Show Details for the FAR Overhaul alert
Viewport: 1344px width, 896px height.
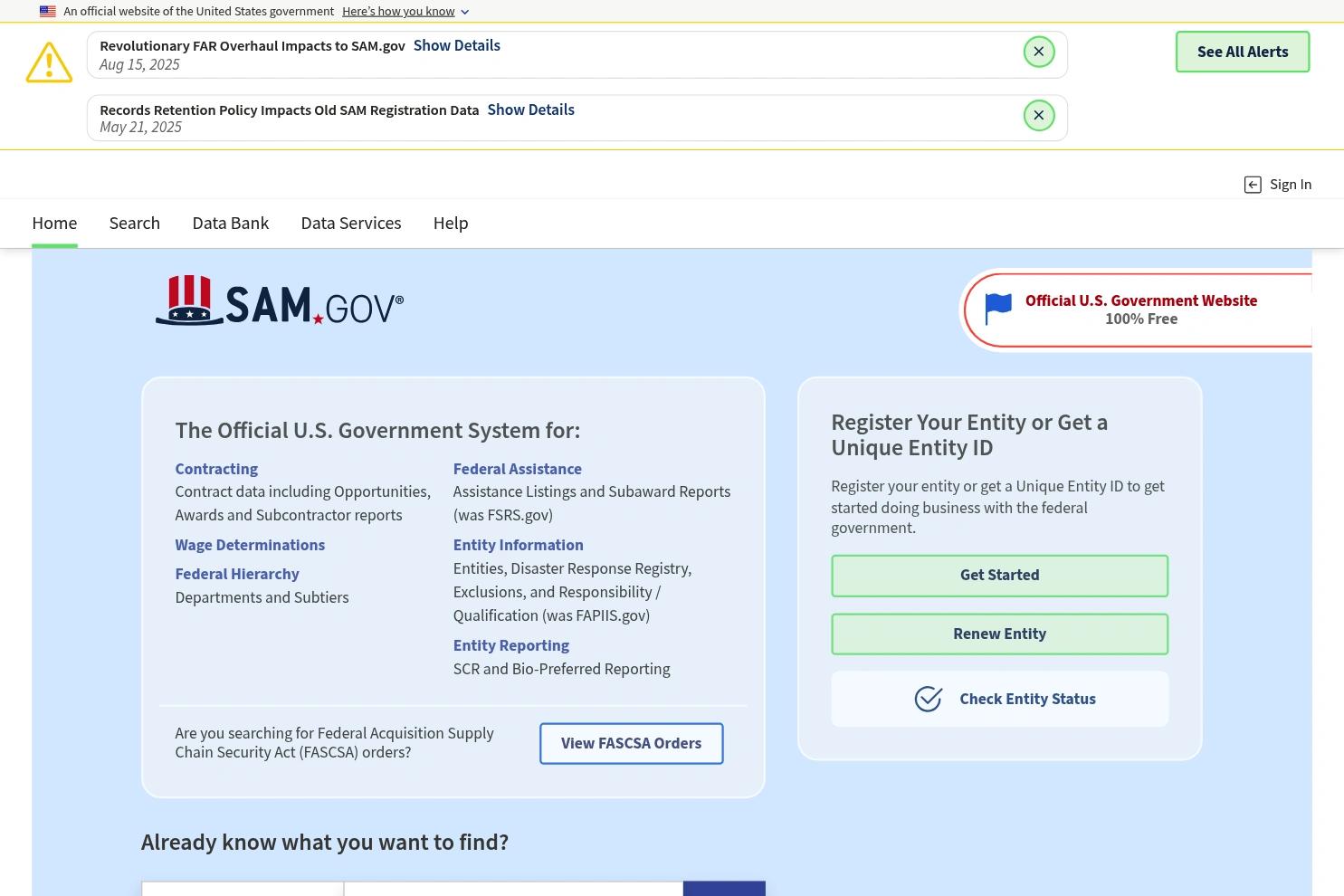456,44
